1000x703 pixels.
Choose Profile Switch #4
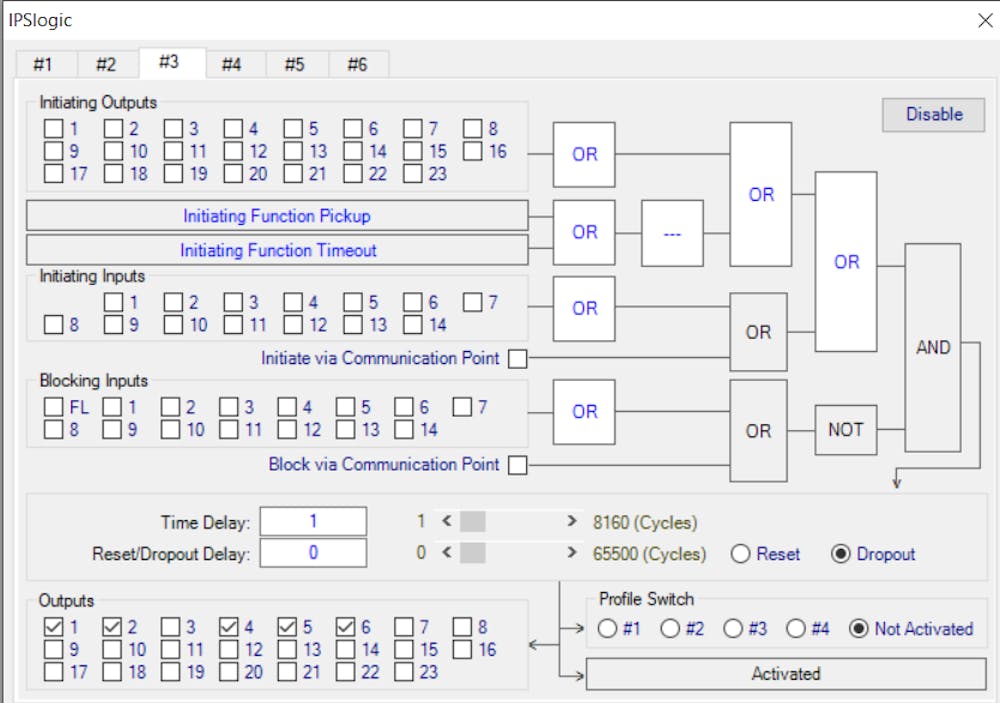click(795, 629)
